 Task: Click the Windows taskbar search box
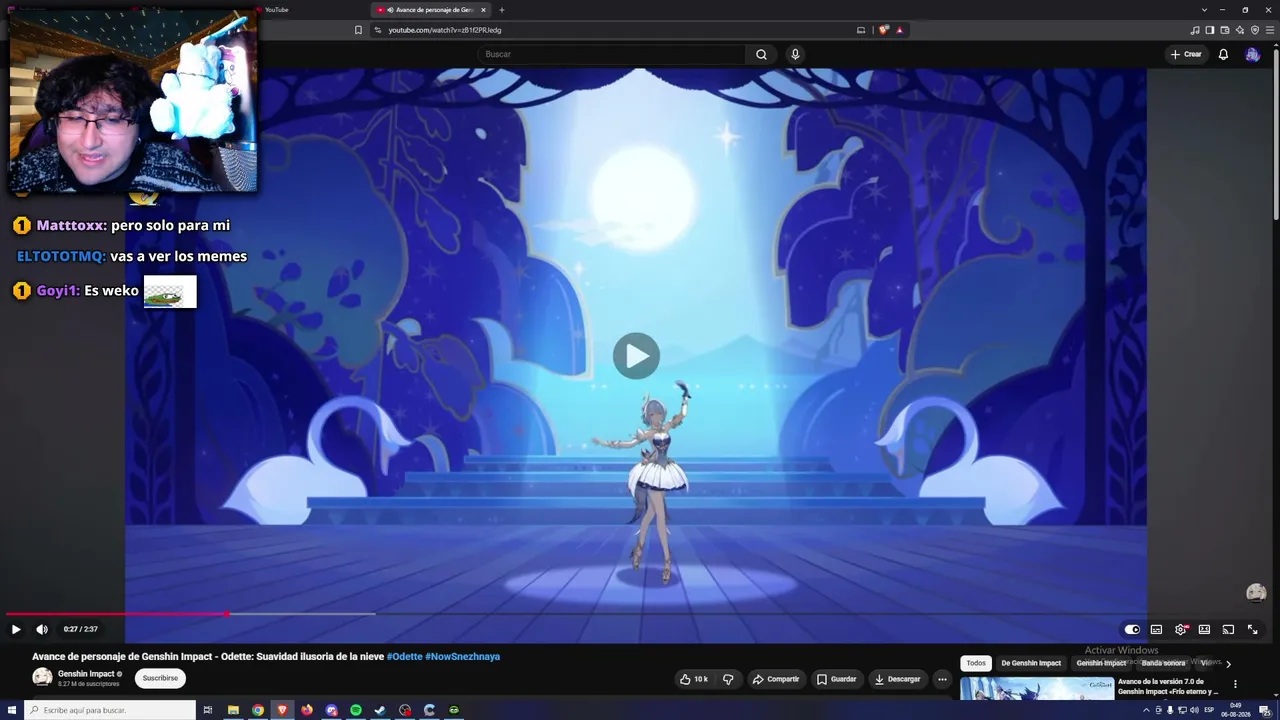(x=110, y=710)
